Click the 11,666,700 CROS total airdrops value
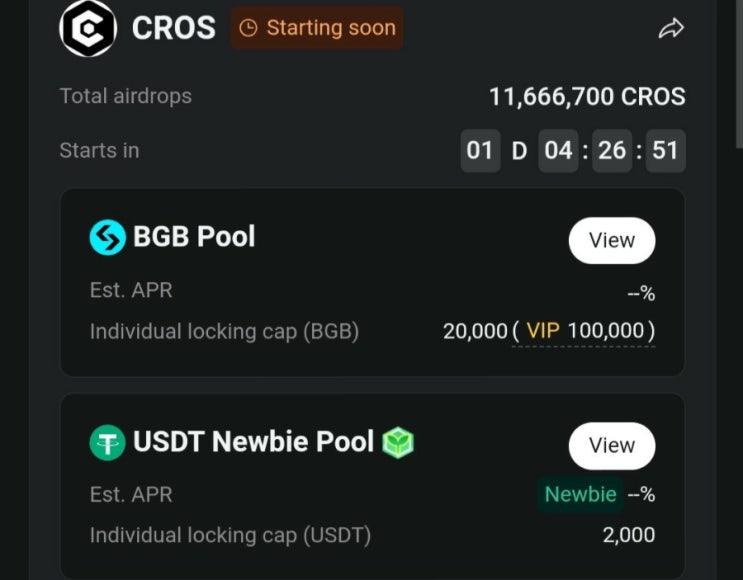Viewport: 743px width, 580px height. tap(587, 97)
